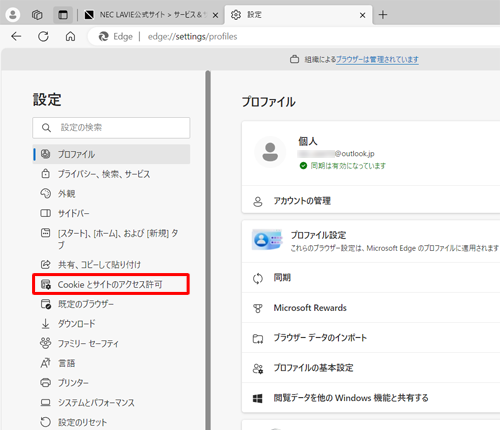The height and width of the screenshot is (430, 500).
Task: Open Microsoft Rewards row
Action: (x=371, y=308)
